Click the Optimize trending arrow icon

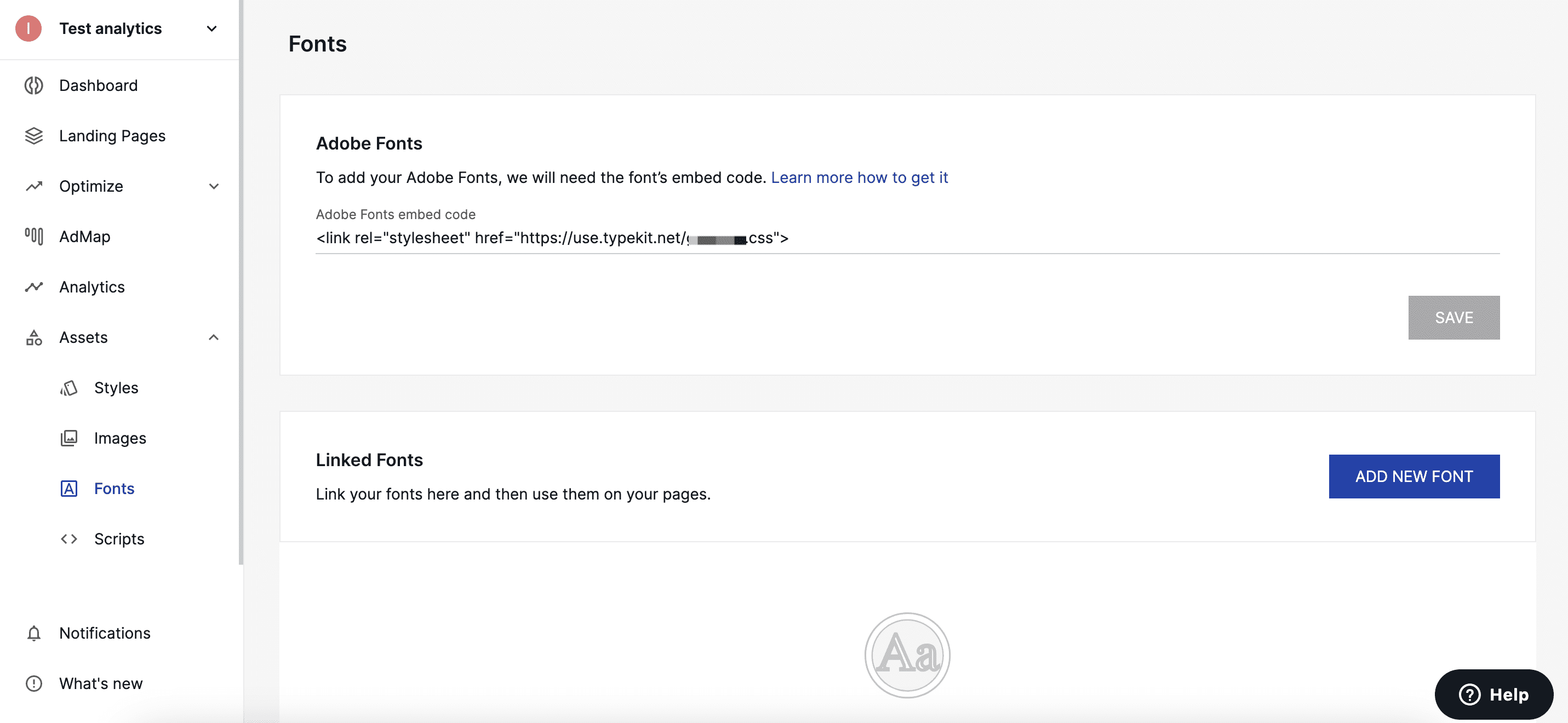click(x=34, y=186)
